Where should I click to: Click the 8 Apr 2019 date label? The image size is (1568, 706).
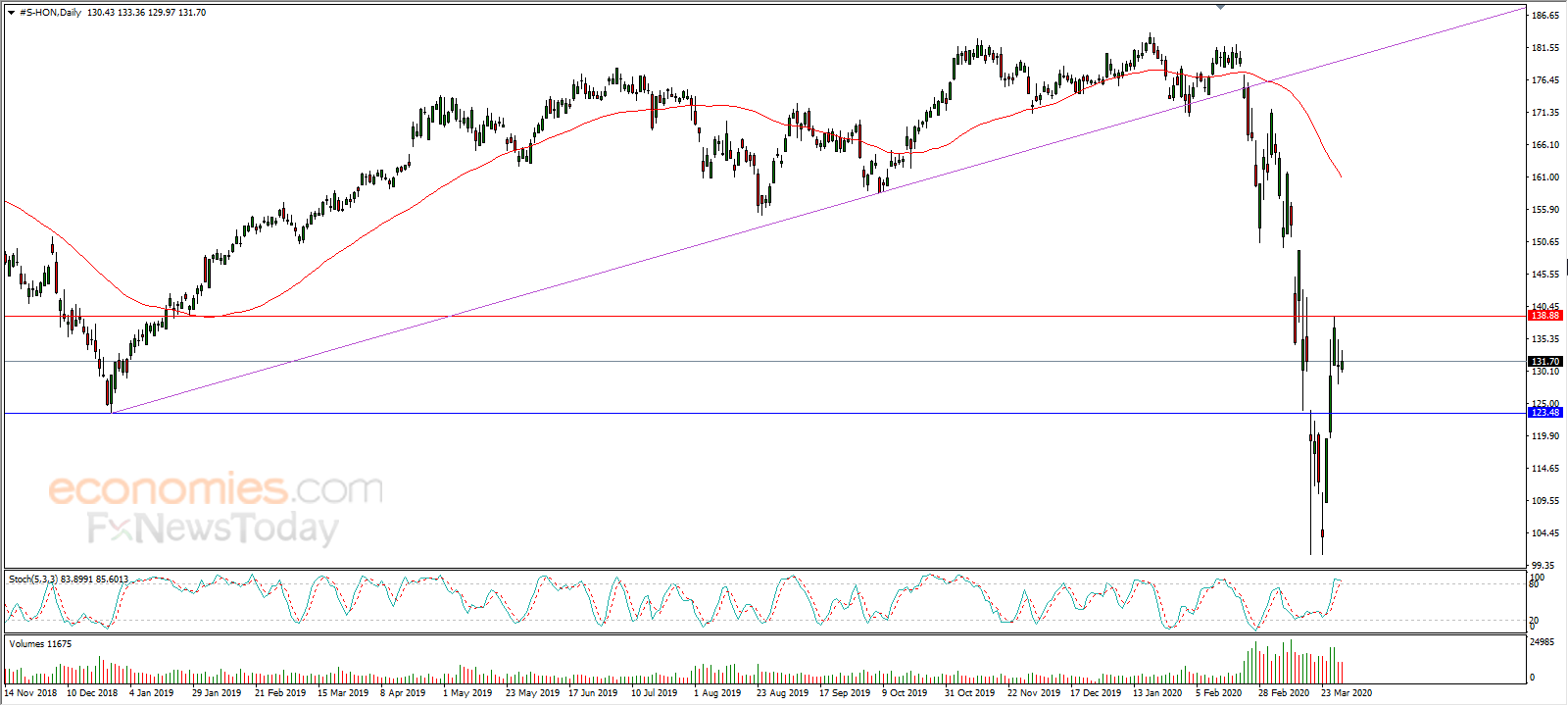[403, 693]
